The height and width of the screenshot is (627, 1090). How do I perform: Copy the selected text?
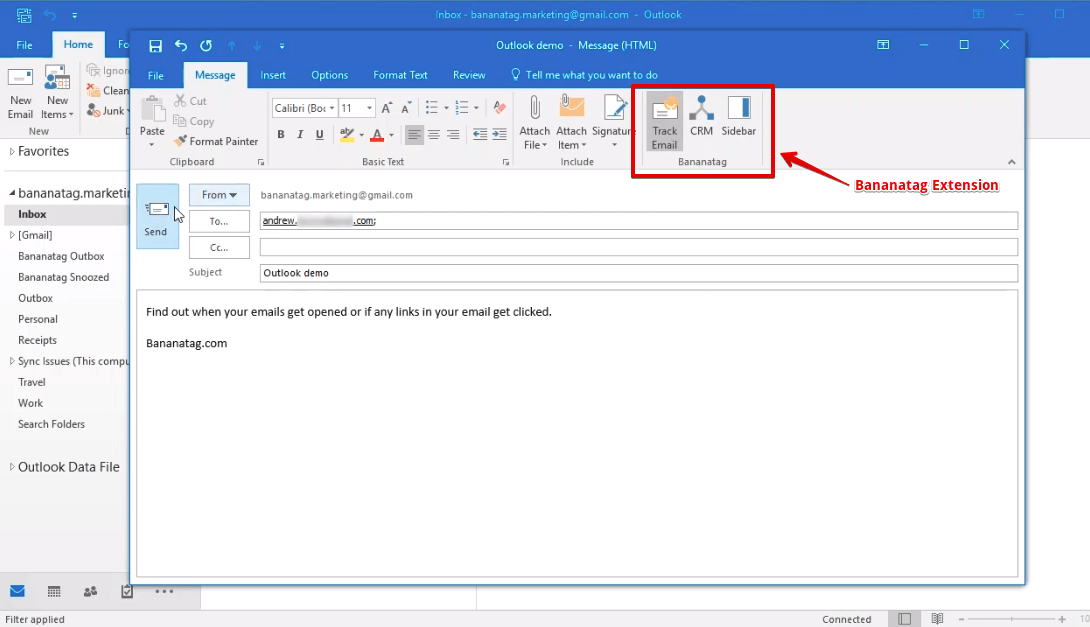coord(194,121)
